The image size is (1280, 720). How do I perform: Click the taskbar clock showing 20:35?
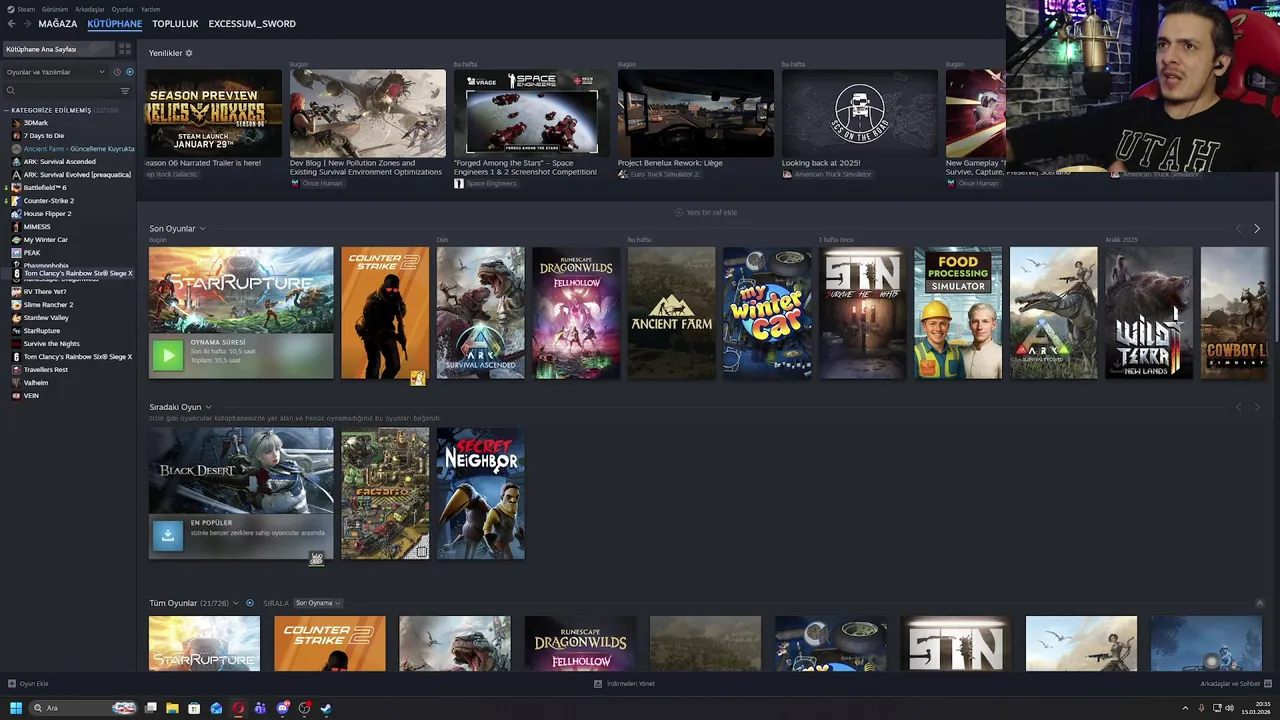pos(1256,708)
